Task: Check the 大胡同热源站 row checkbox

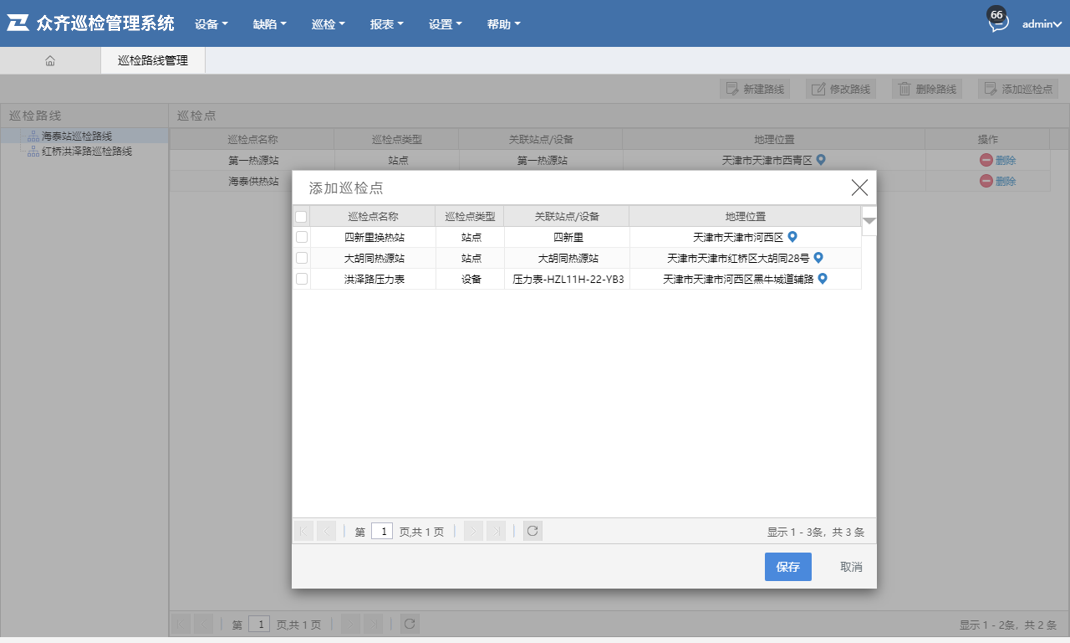Action: pyautogui.click(x=302, y=258)
